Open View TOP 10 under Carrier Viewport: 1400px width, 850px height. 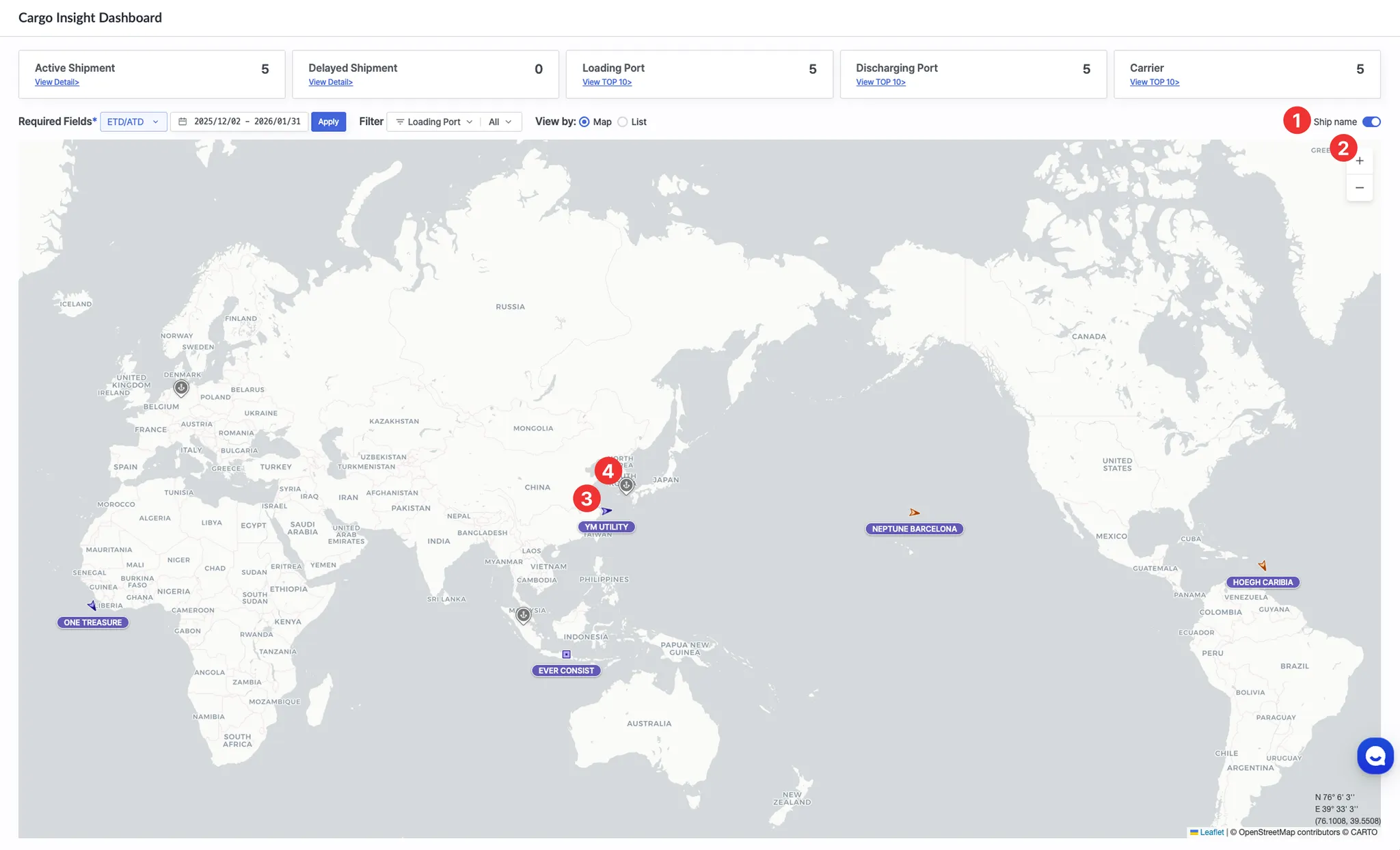pos(1154,82)
